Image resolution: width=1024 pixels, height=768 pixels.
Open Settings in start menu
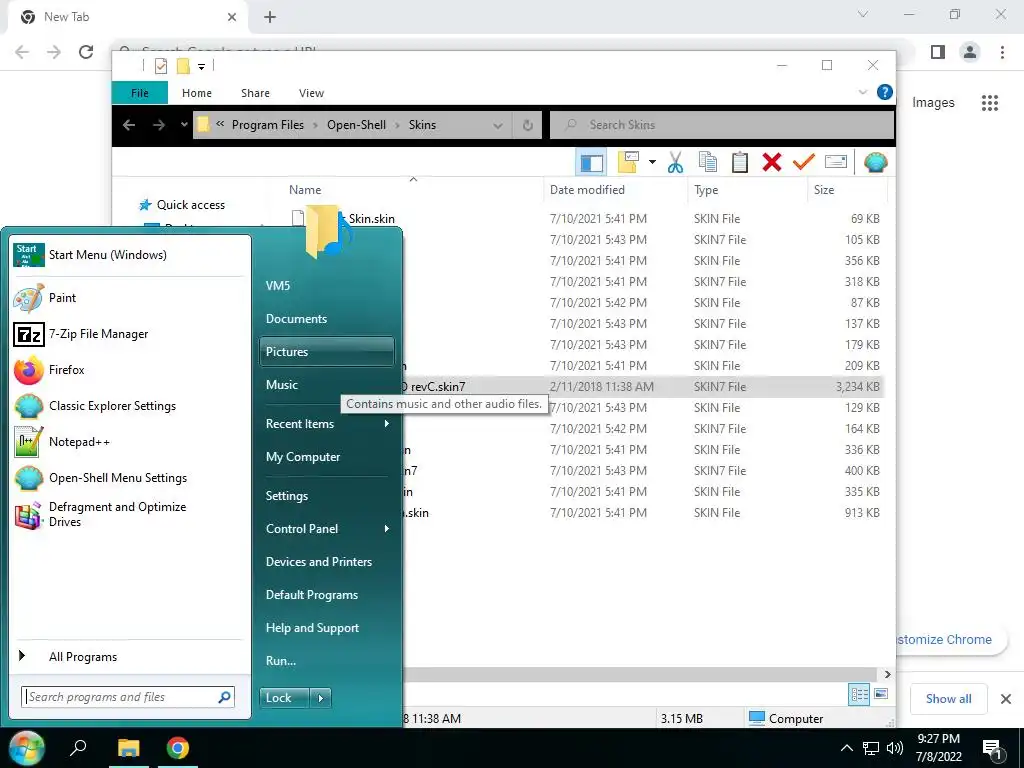[327, 496]
